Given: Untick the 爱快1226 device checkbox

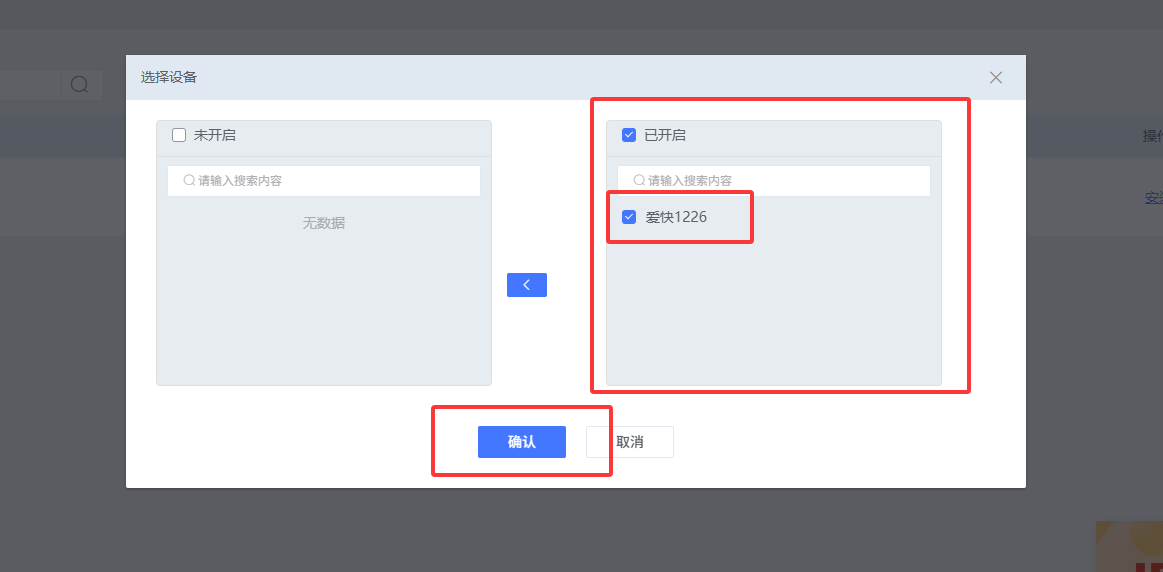Looking at the screenshot, I should [x=629, y=217].
